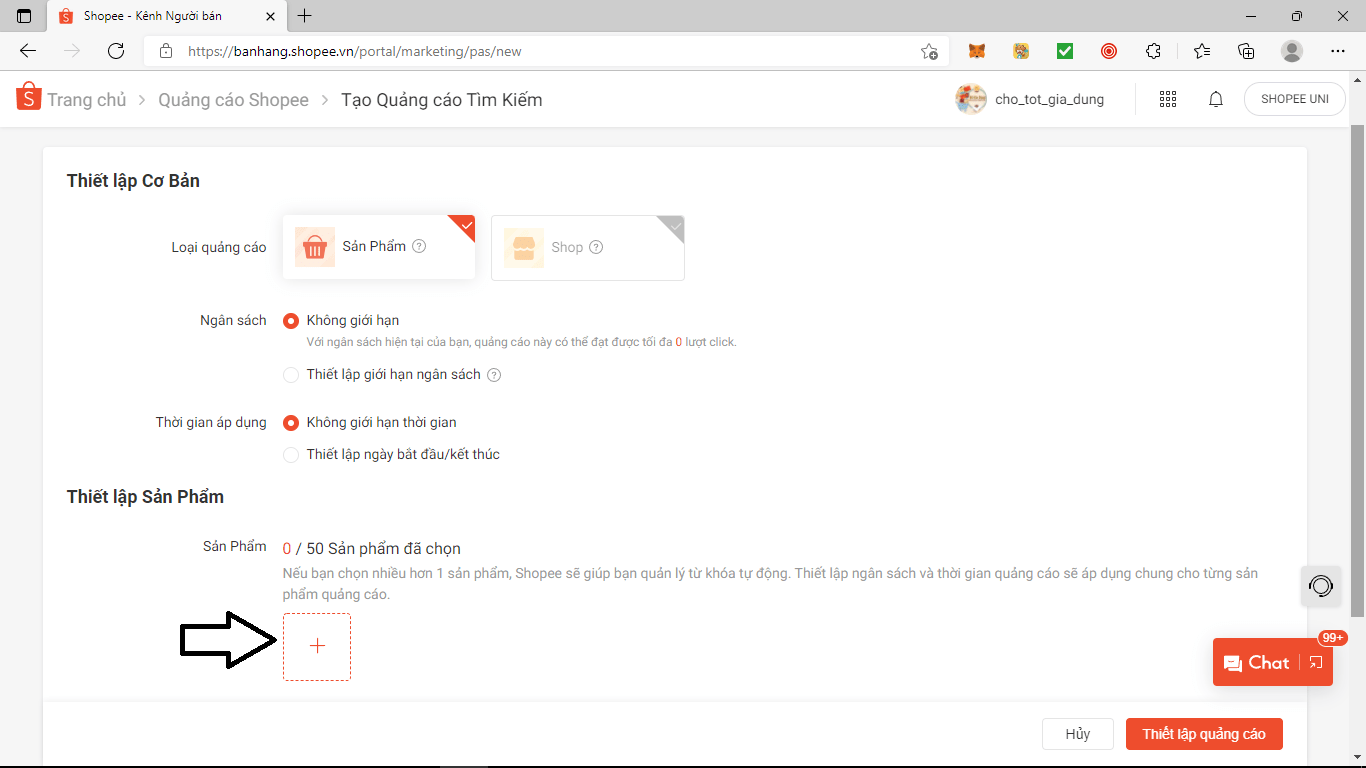Click the headset support icon on right edge
The height and width of the screenshot is (768, 1366).
[1321, 586]
